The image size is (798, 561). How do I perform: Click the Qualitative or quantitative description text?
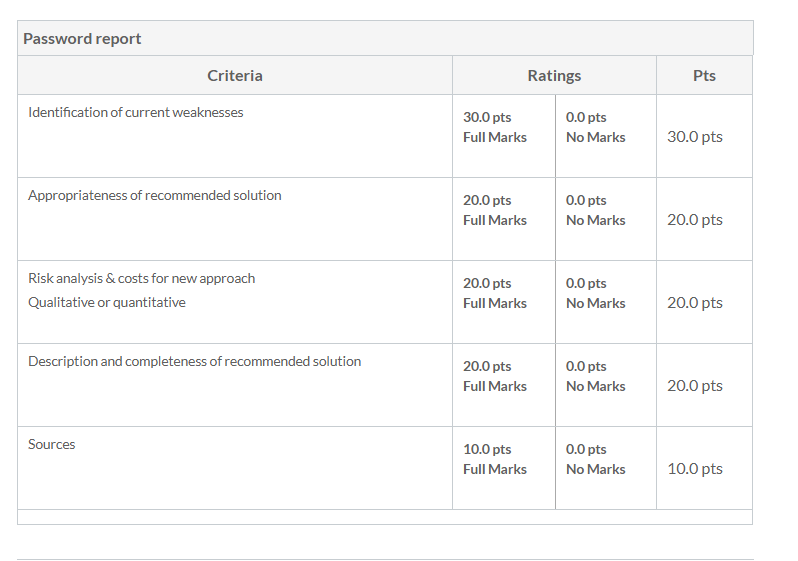pos(107,302)
